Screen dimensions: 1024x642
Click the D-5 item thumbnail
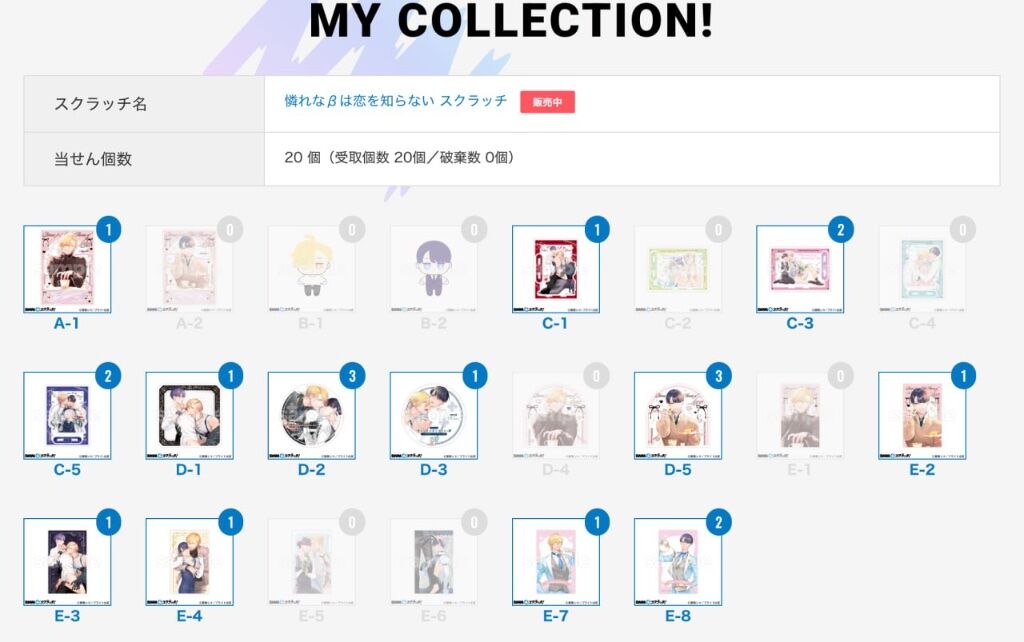click(678, 415)
